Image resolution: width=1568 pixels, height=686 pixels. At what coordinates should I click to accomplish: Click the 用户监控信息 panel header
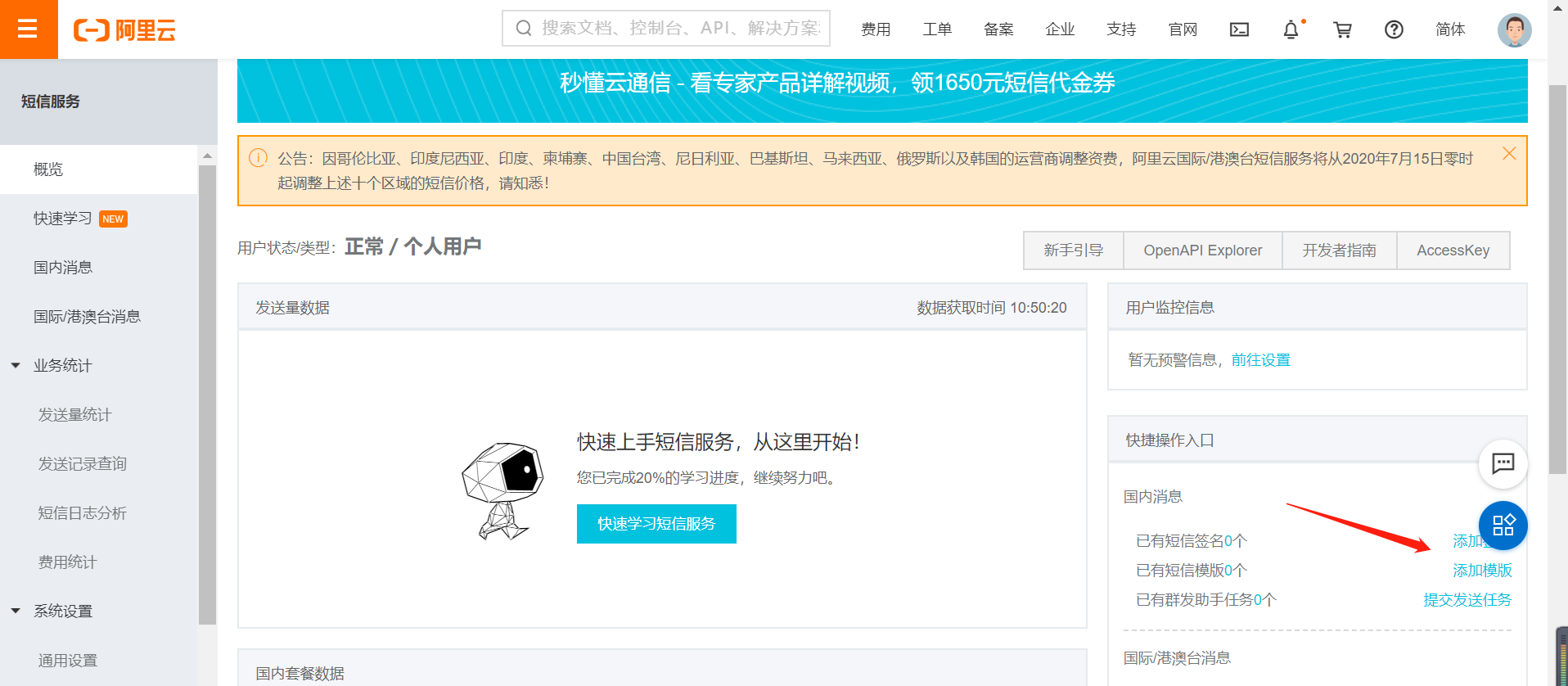(1317, 307)
